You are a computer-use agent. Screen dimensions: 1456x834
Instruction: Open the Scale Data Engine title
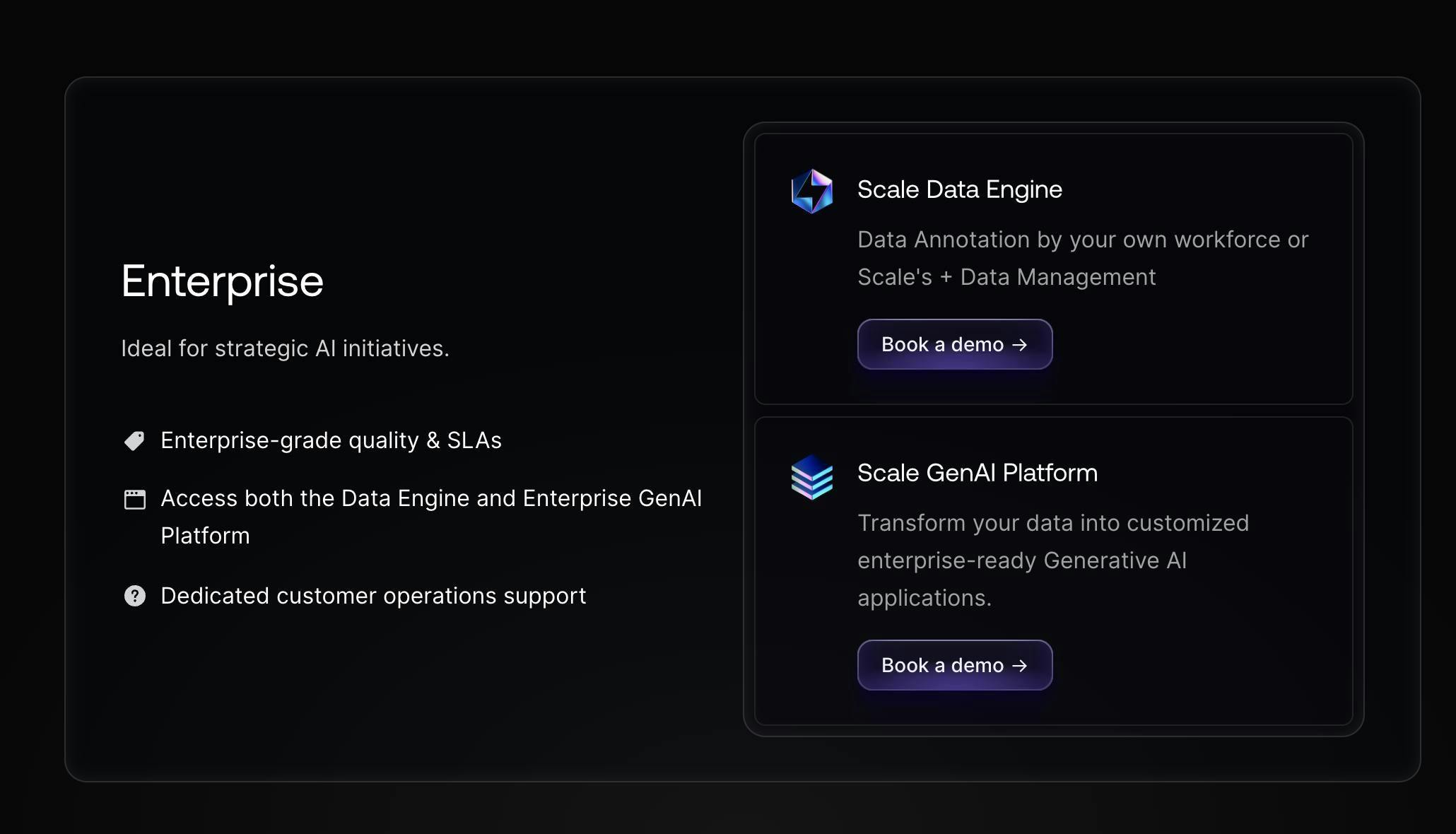click(959, 189)
